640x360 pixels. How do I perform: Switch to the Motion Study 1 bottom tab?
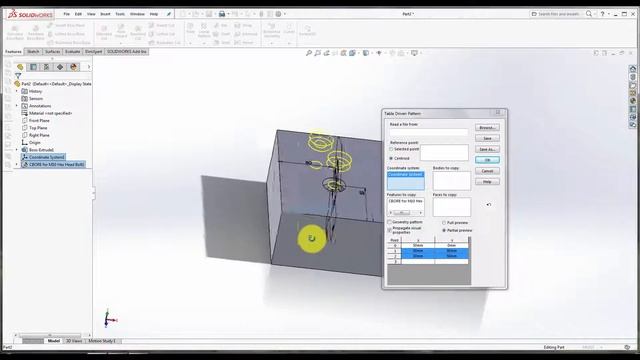[x=102, y=341]
